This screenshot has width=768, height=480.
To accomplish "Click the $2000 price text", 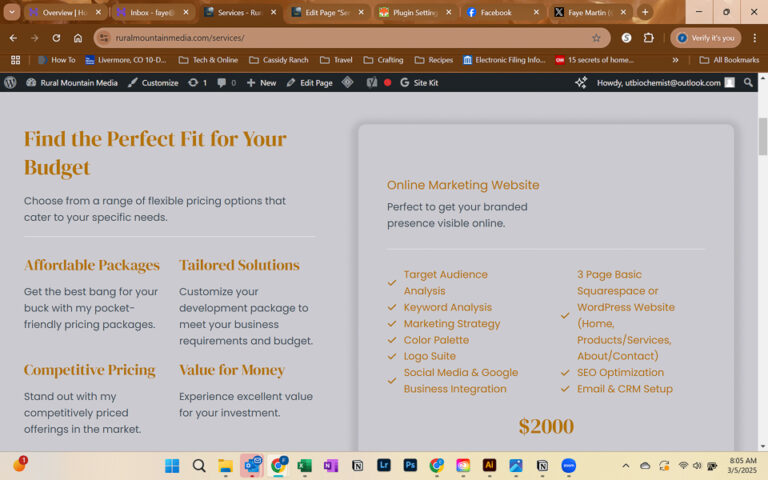I will click(546, 426).
